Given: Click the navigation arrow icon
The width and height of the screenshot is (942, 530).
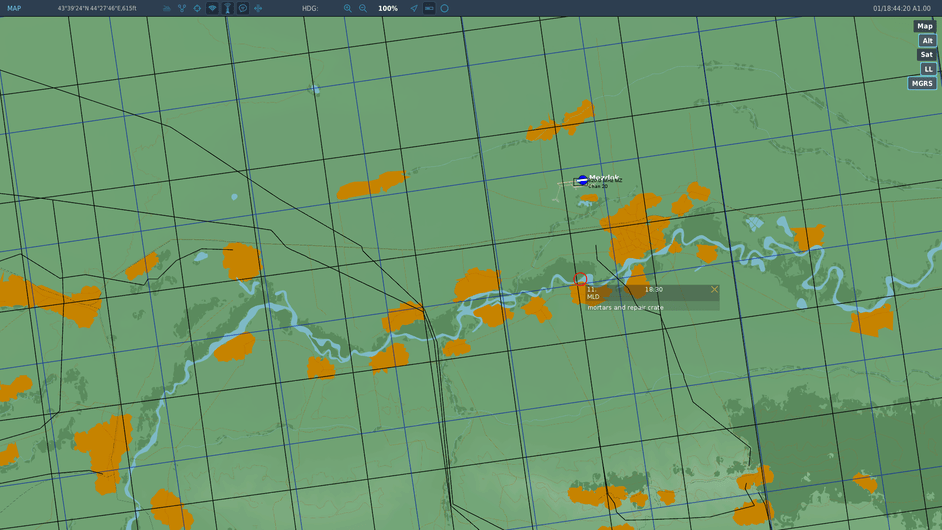Looking at the screenshot, I should pos(414,8).
